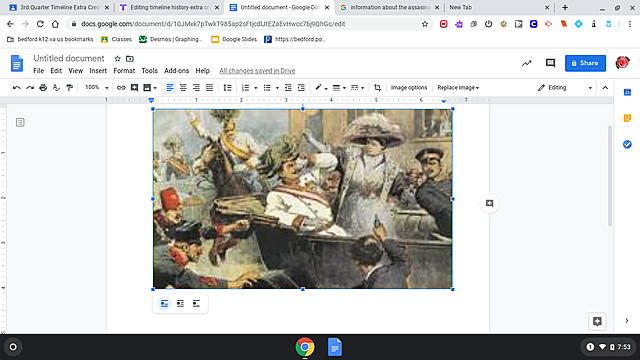Run spelling and grammar check
Image resolution: width=640 pixels, height=360 pixels.
pos(56,88)
